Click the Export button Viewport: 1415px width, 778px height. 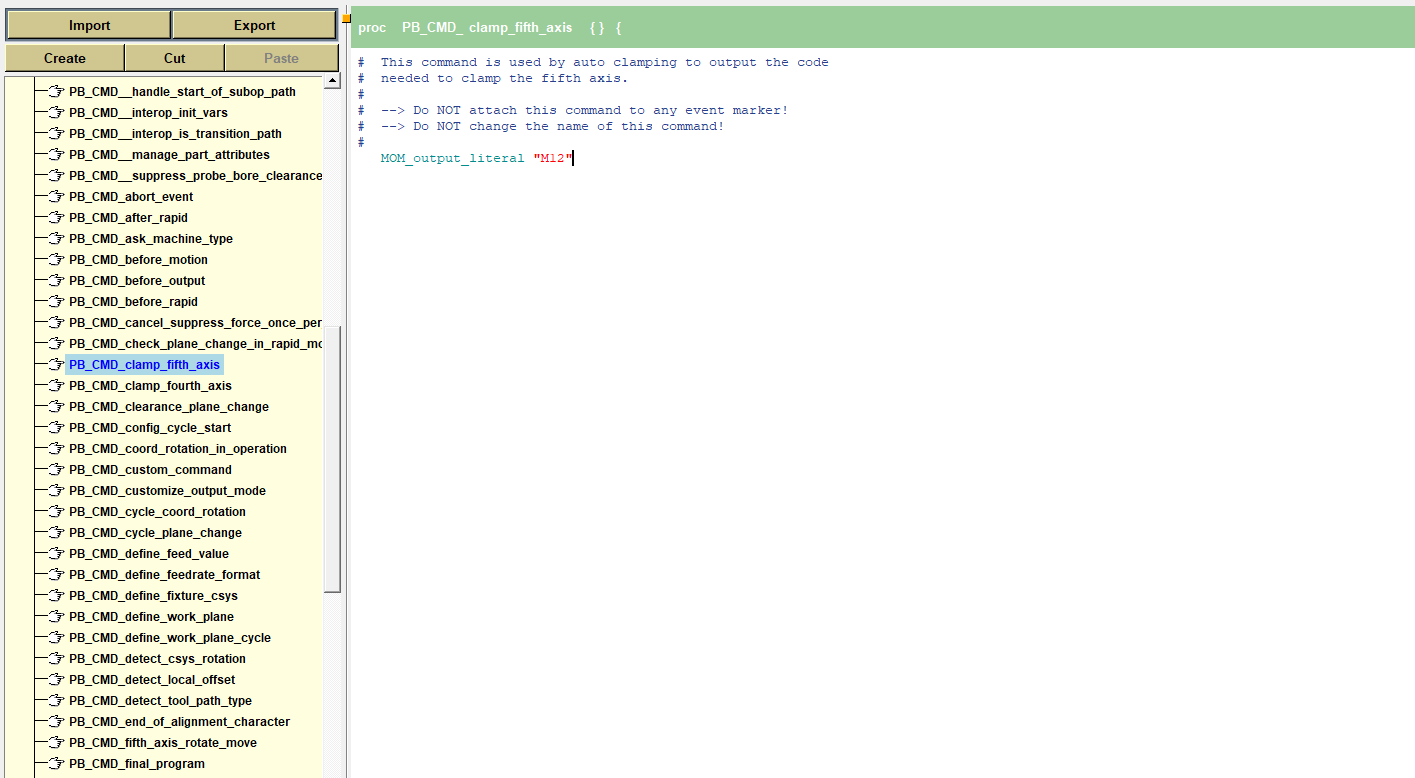[254, 25]
